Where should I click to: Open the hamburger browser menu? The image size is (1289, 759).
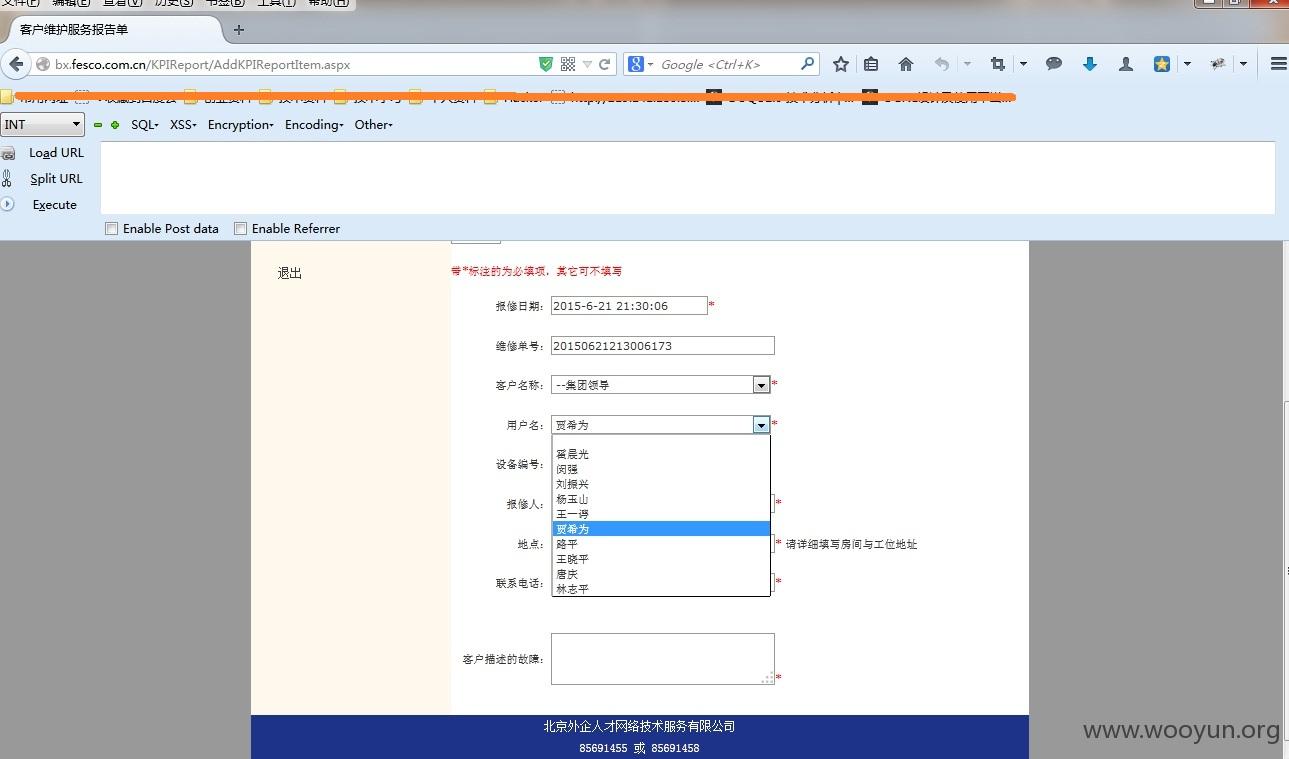click(x=1278, y=64)
